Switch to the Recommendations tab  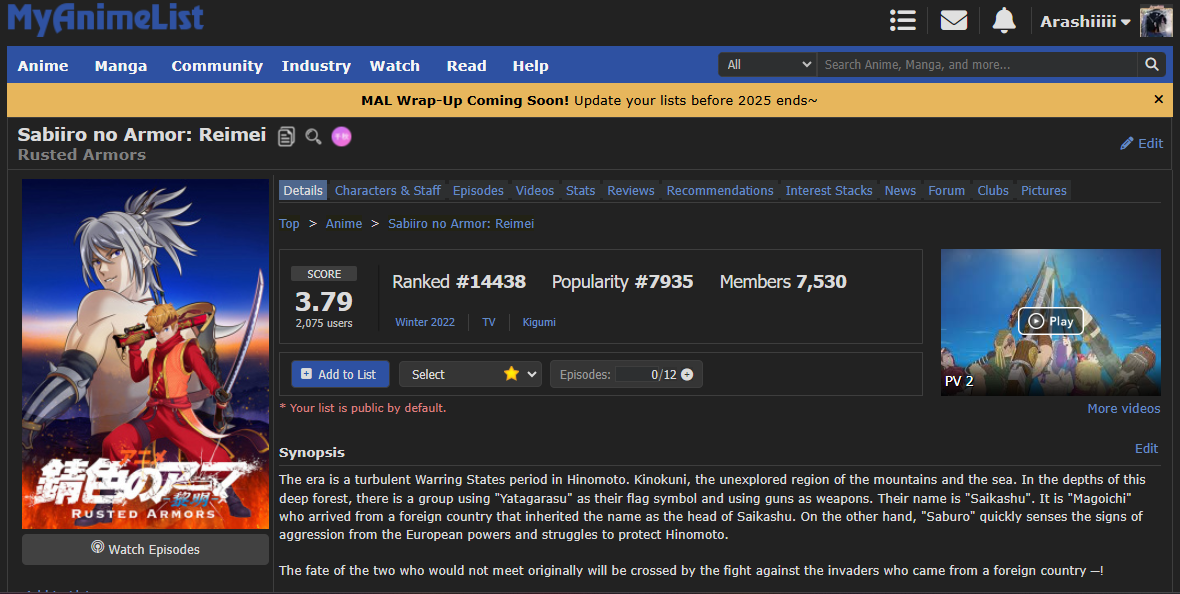(720, 190)
